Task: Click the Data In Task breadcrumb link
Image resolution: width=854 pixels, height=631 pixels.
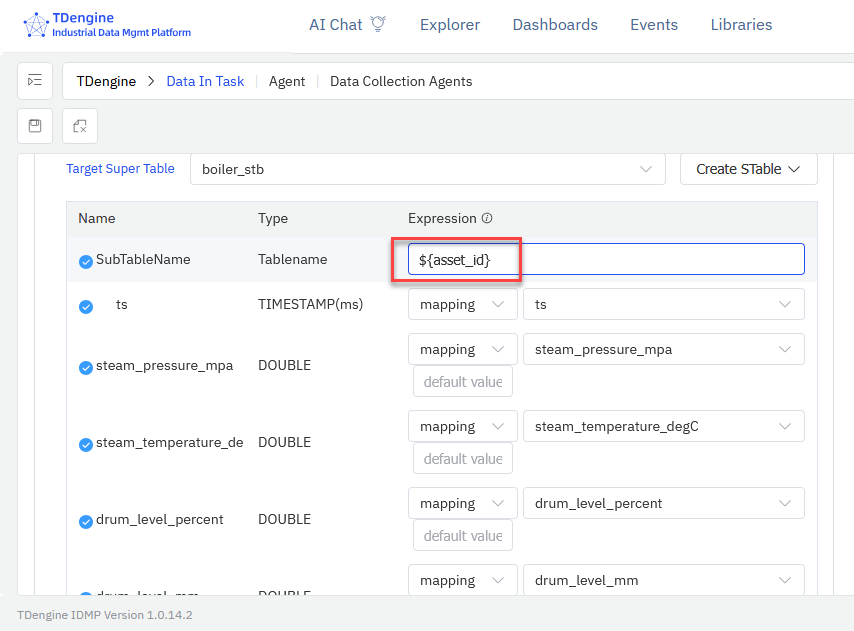Action: (205, 81)
